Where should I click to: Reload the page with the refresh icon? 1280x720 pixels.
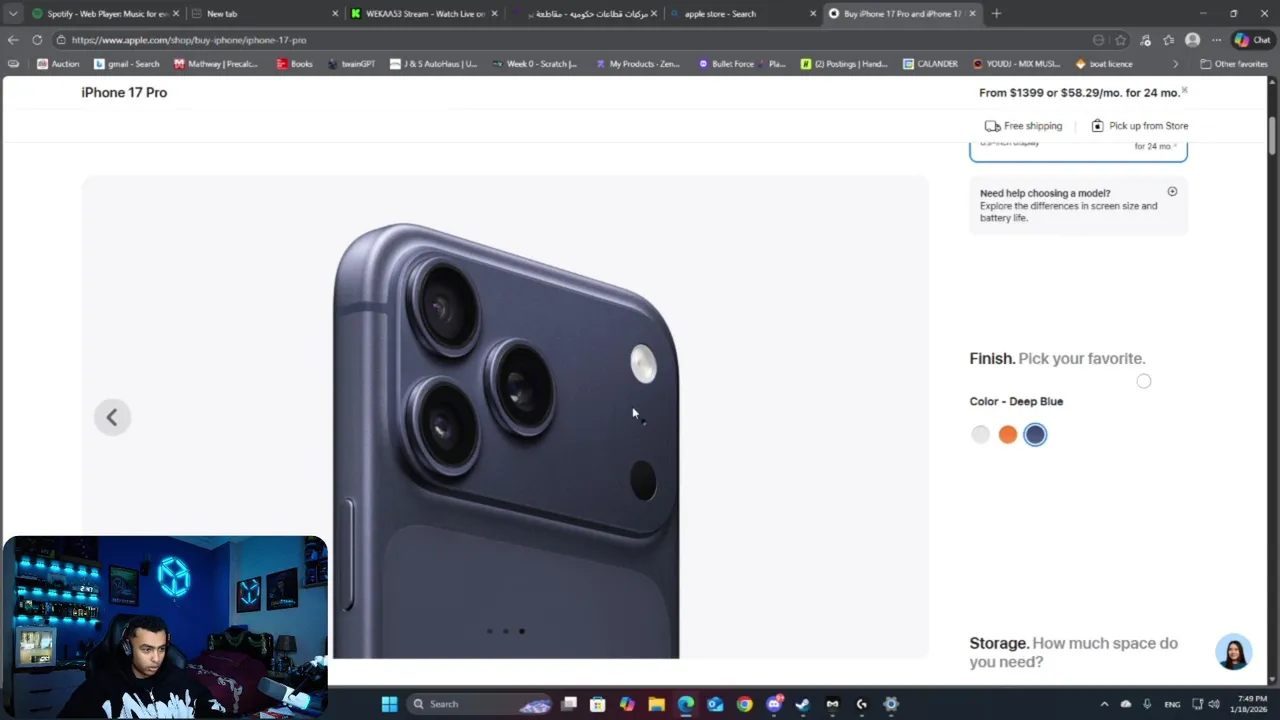point(37,40)
